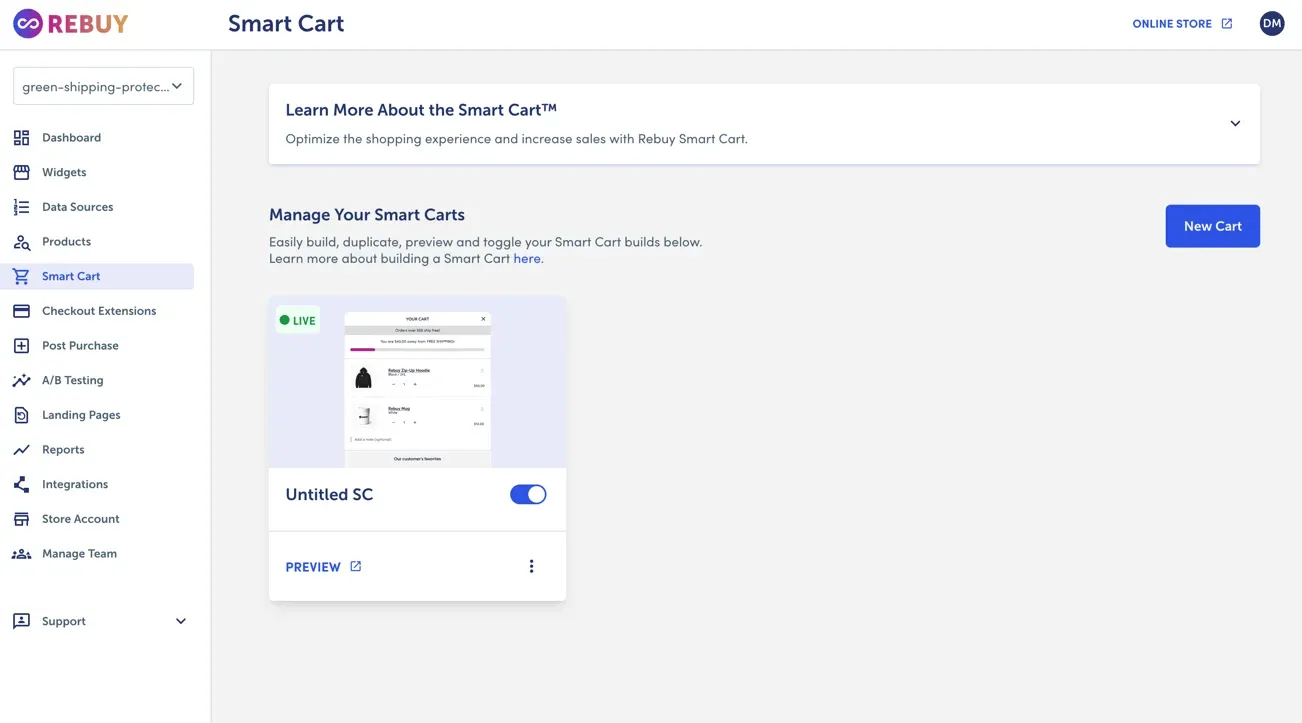Collapse the Learn More About Smart Cart panel
Screen dimensions: 1302x723
(x=1235, y=123)
